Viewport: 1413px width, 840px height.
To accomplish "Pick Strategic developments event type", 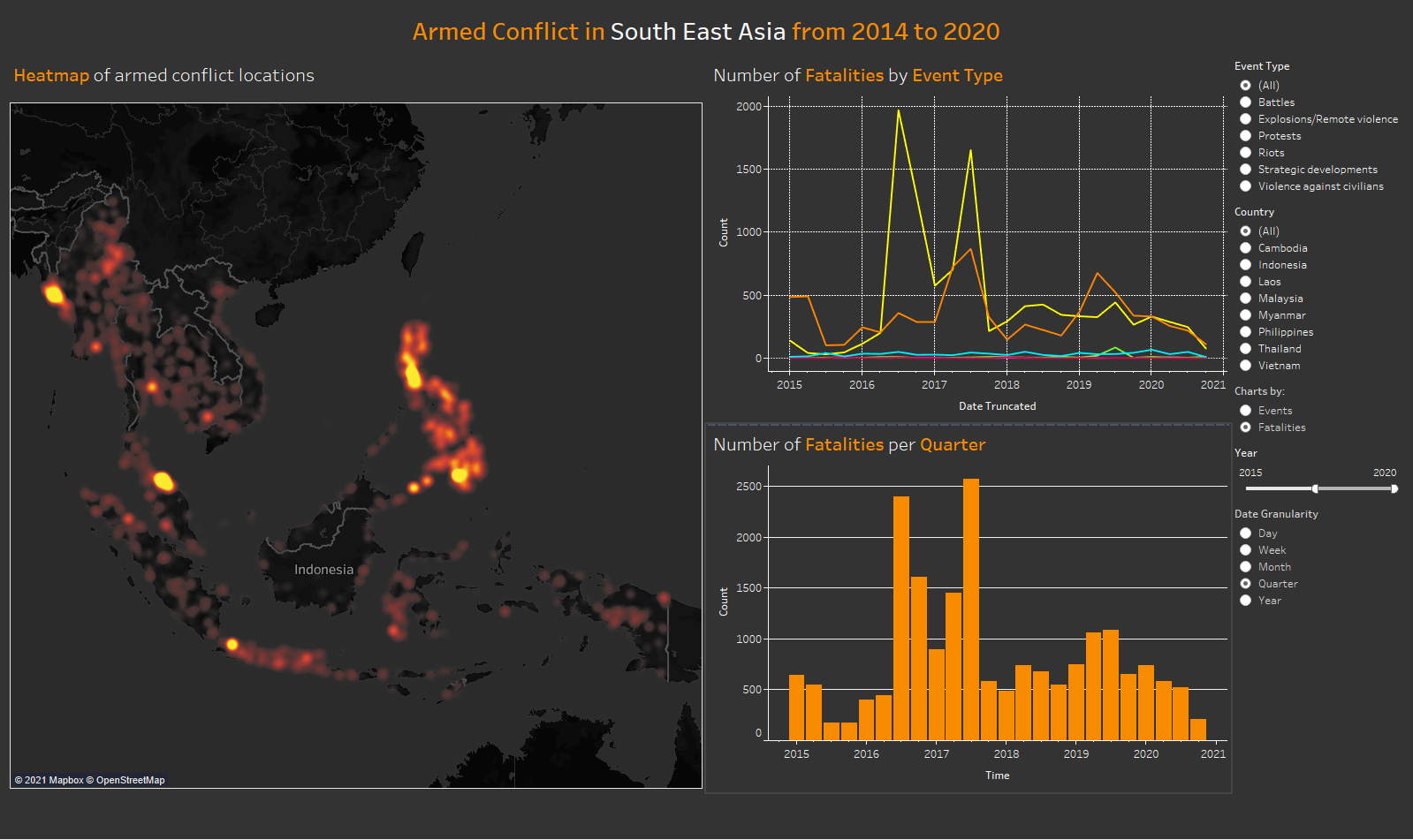I will pos(1245,170).
